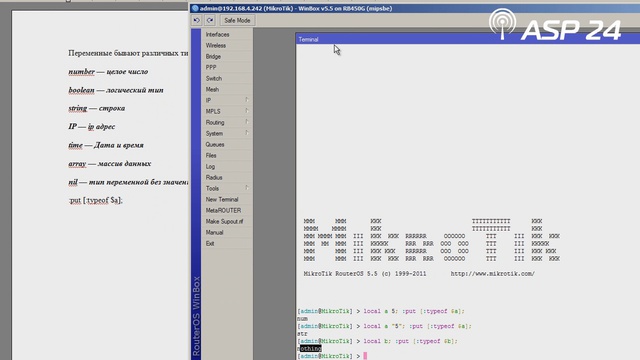
Task: Click the word 'string' in document
Action: (78, 109)
